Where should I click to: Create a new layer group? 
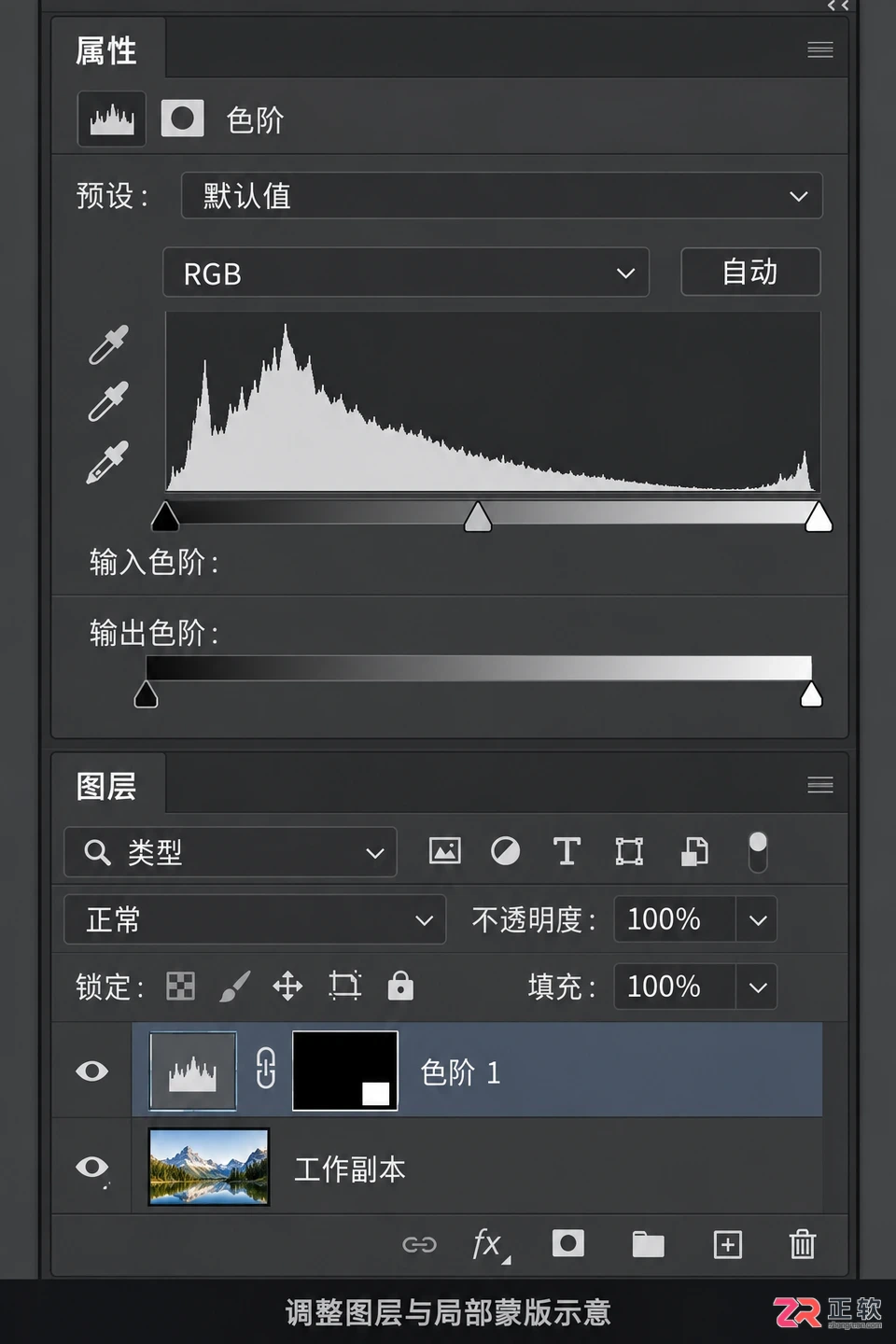pos(648,1244)
